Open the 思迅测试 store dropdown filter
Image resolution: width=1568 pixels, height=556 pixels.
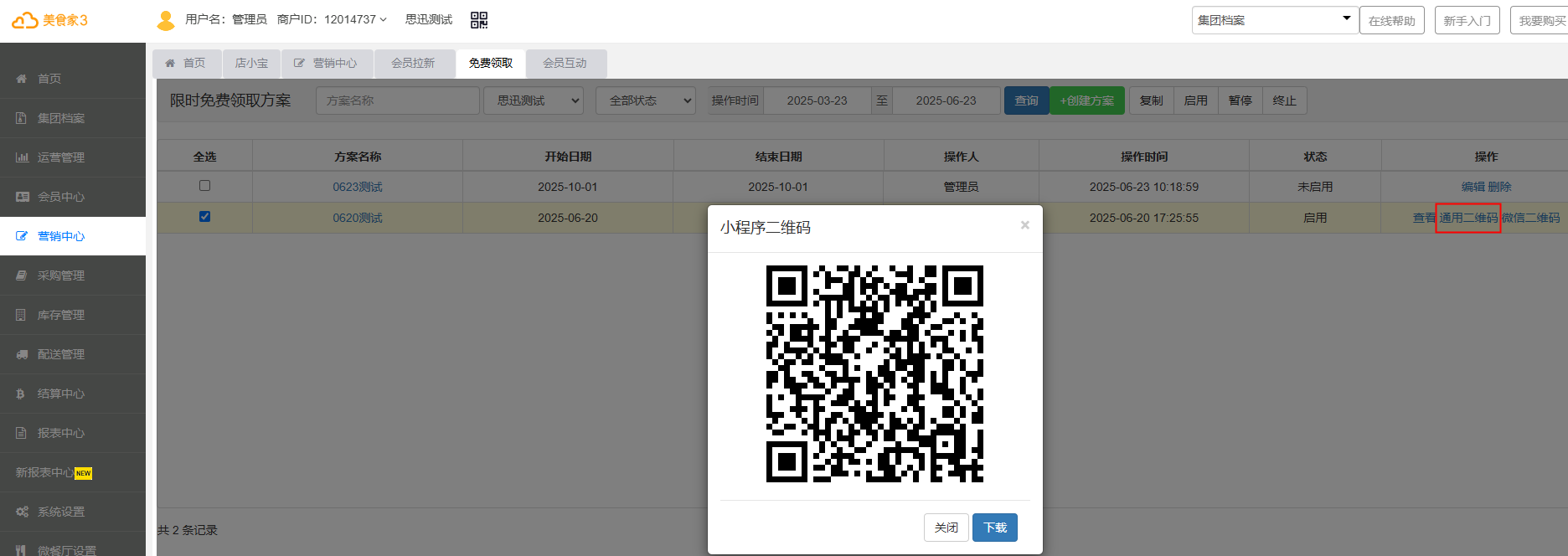click(x=534, y=100)
